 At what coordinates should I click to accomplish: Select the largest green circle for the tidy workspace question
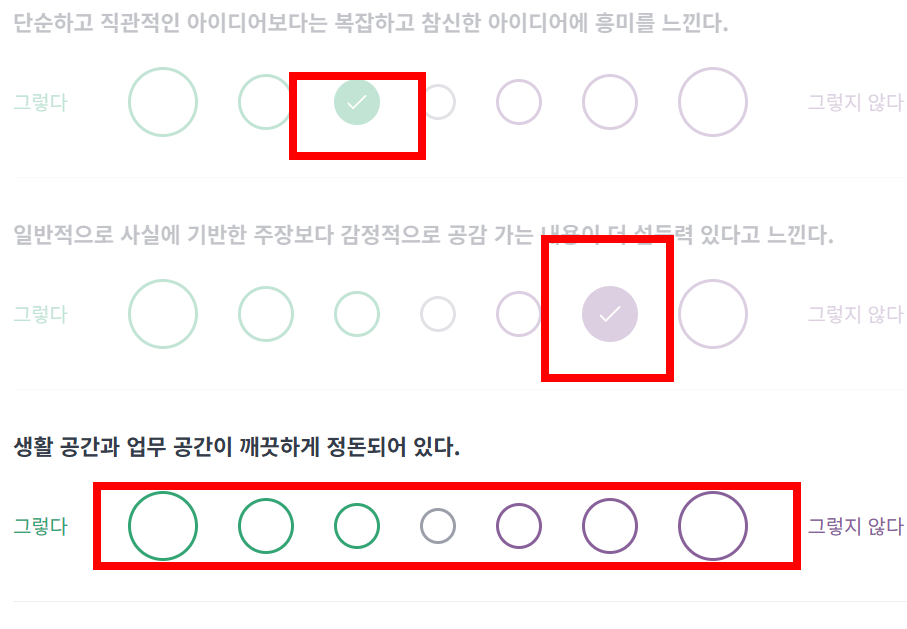click(x=163, y=525)
